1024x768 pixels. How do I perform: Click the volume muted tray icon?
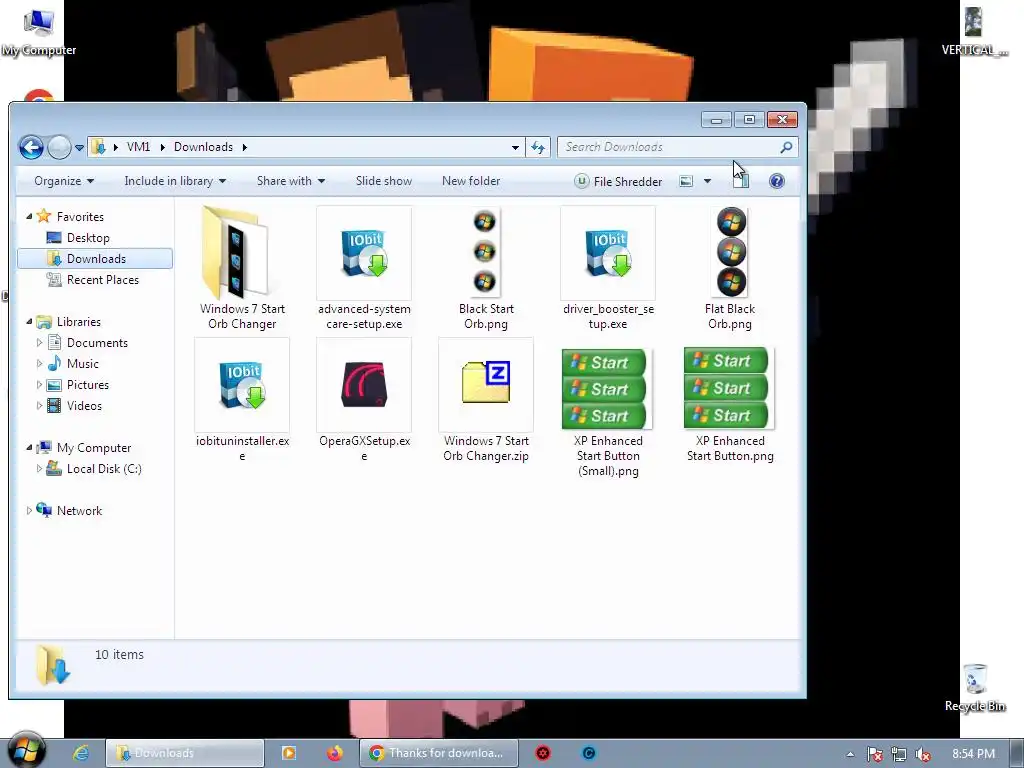tap(923, 754)
